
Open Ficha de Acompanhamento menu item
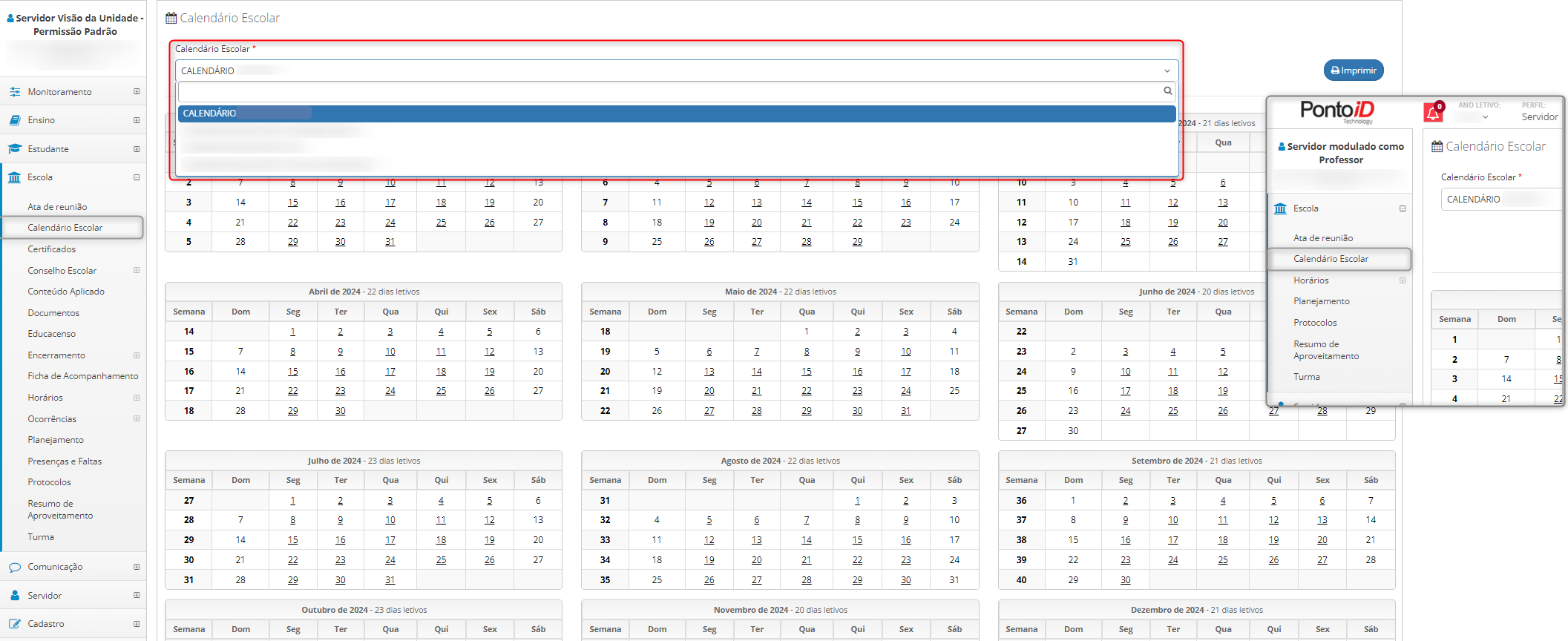point(83,376)
